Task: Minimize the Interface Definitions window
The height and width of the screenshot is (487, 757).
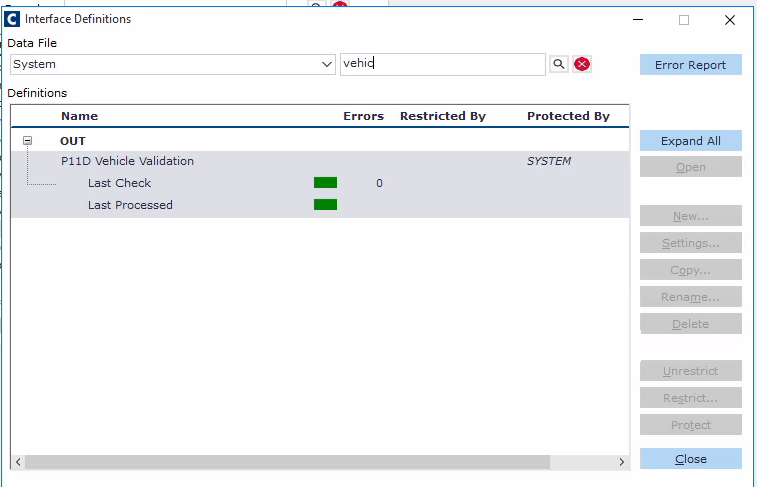Action: (x=638, y=20)
